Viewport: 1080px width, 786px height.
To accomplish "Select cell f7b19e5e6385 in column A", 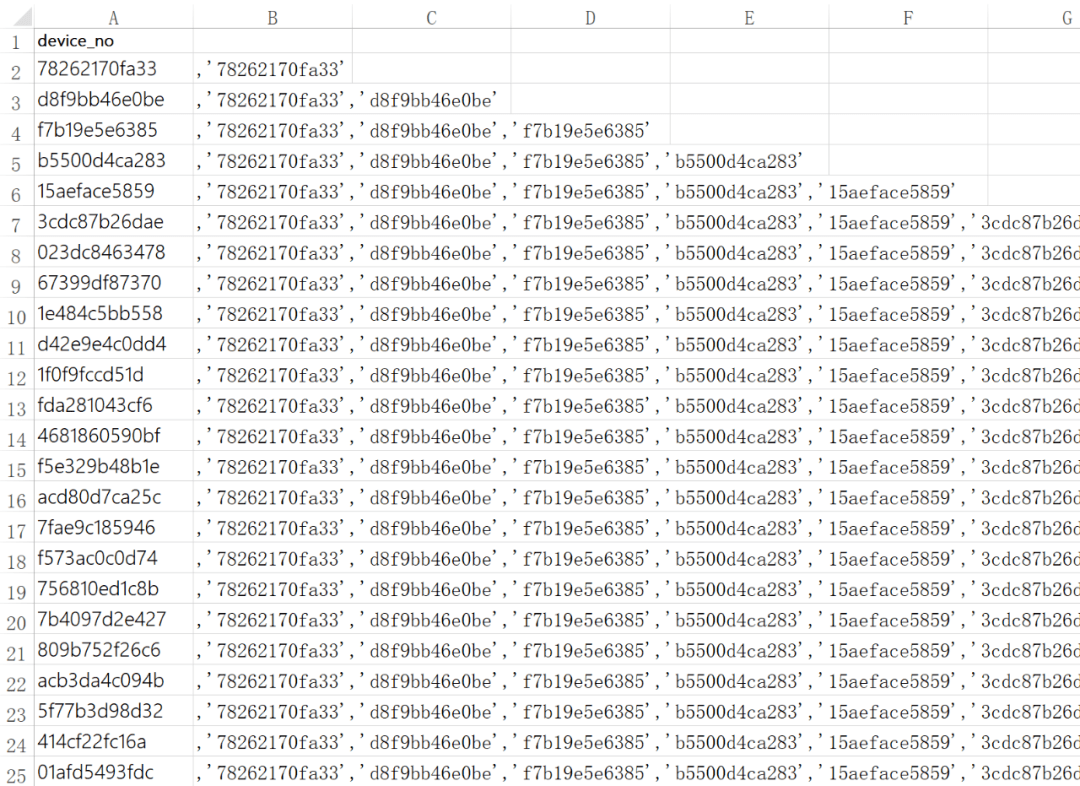I will pos(114,130).
